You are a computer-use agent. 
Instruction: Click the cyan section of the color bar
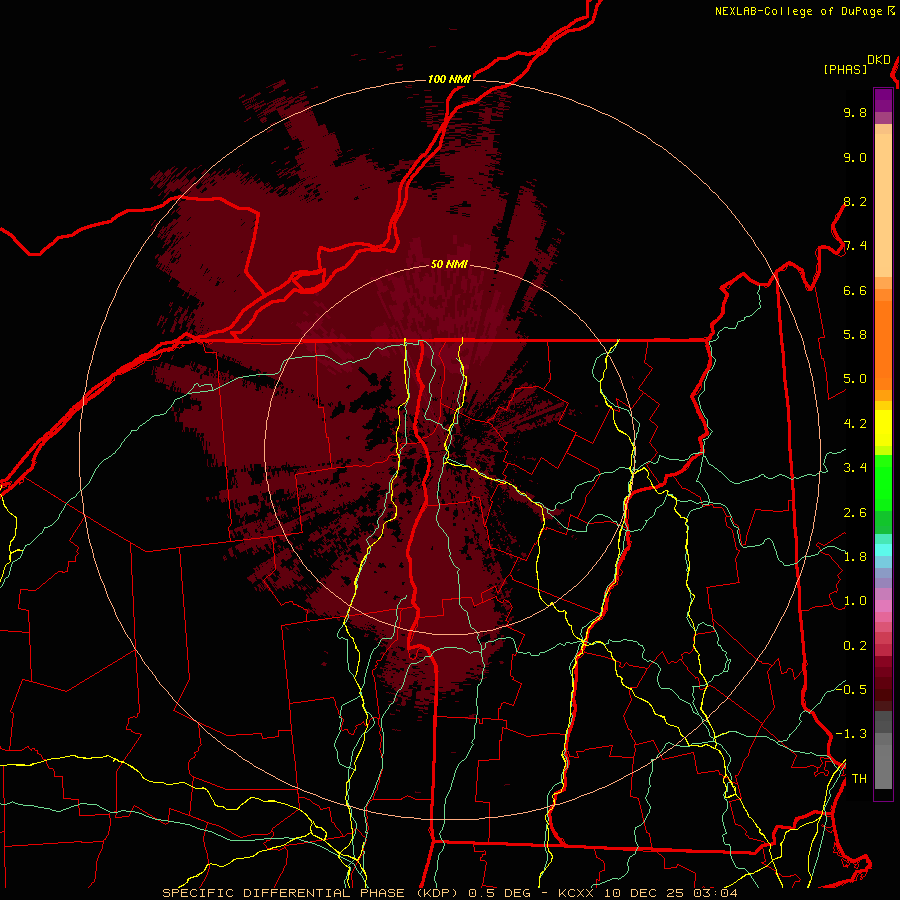[x=883, y=550]
